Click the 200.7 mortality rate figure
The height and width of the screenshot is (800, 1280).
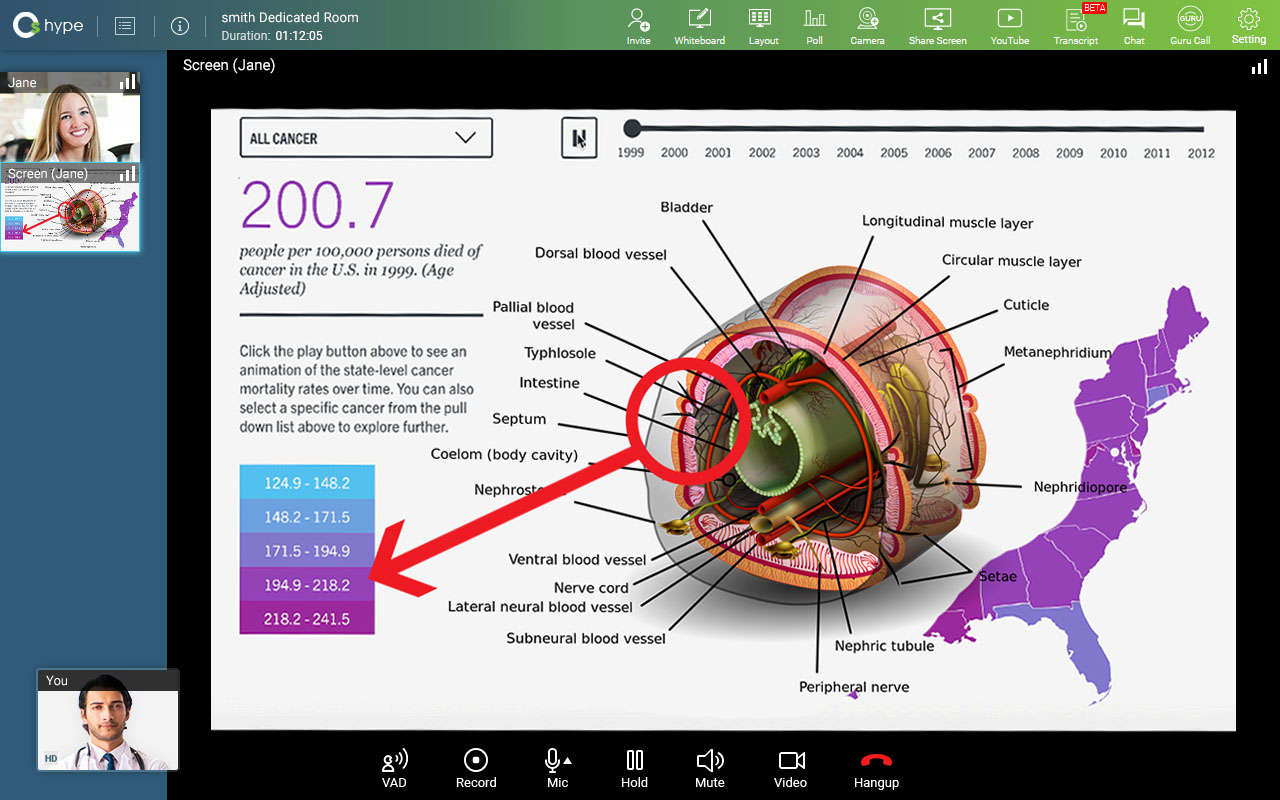click(x=317, y=205)
